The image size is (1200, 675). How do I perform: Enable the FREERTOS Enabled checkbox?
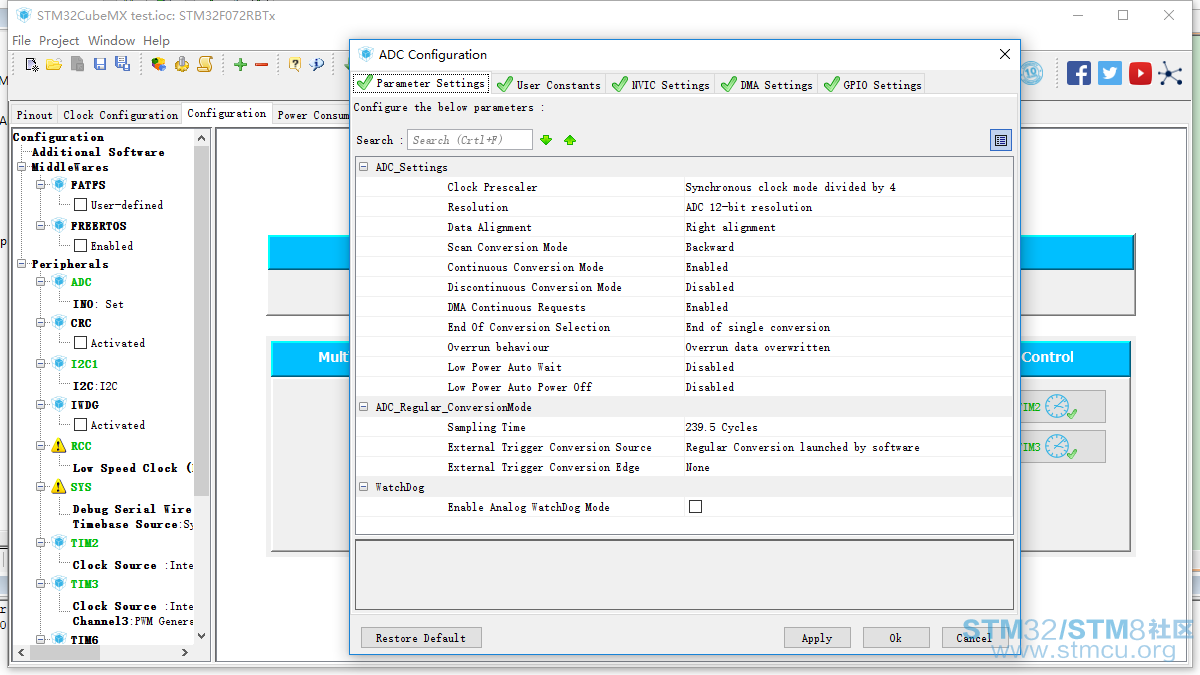click(80, 246)
